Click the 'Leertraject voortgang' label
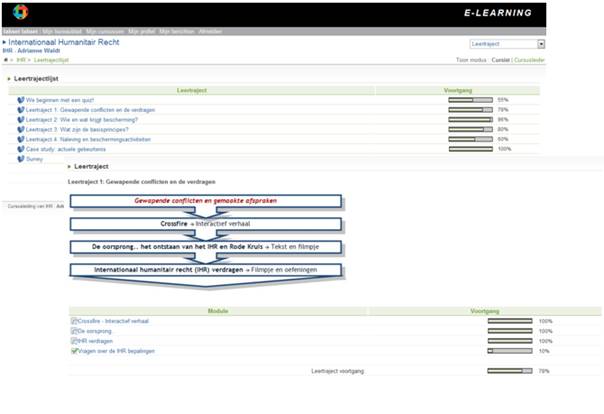 click(x=337, y=371)
